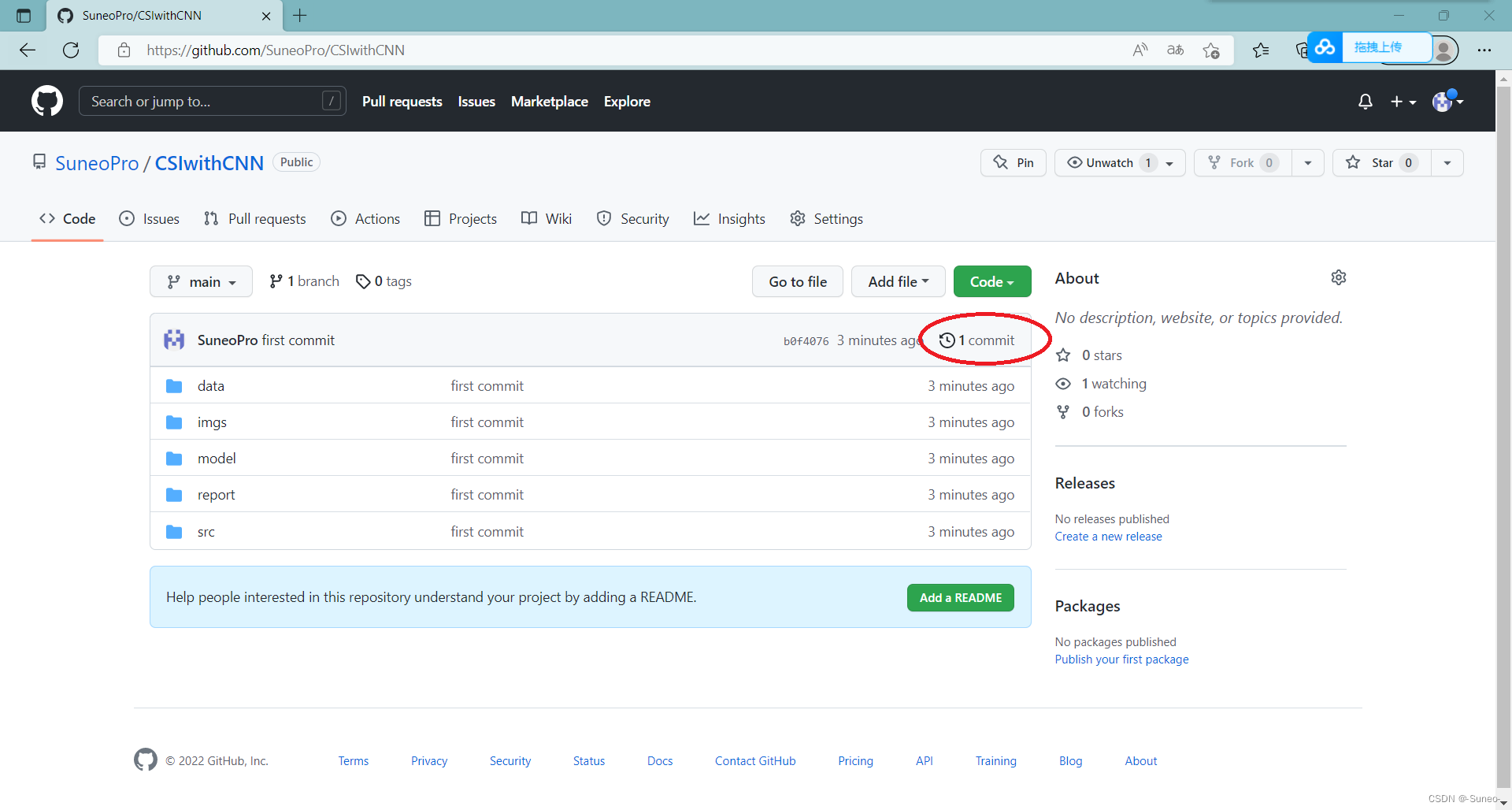Open the tab actions icon in title bar

(x=24, y=16)
